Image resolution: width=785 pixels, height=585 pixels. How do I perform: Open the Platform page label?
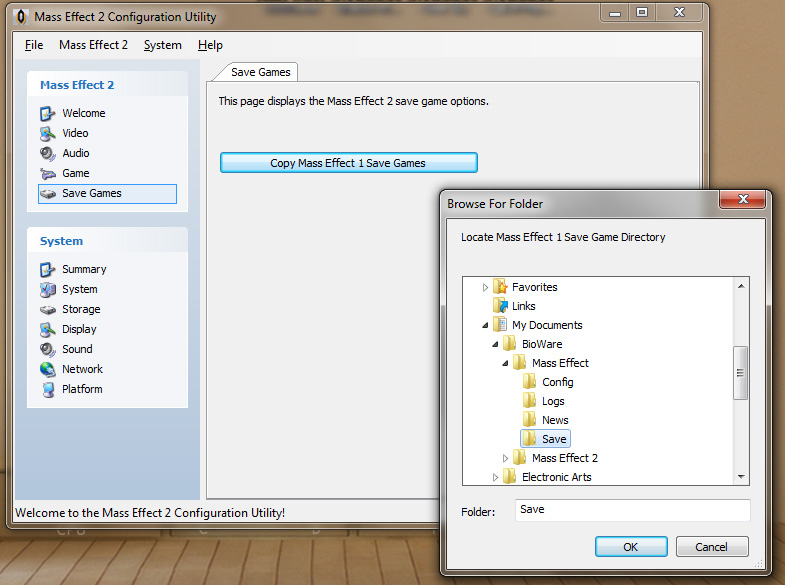[82, 389]
